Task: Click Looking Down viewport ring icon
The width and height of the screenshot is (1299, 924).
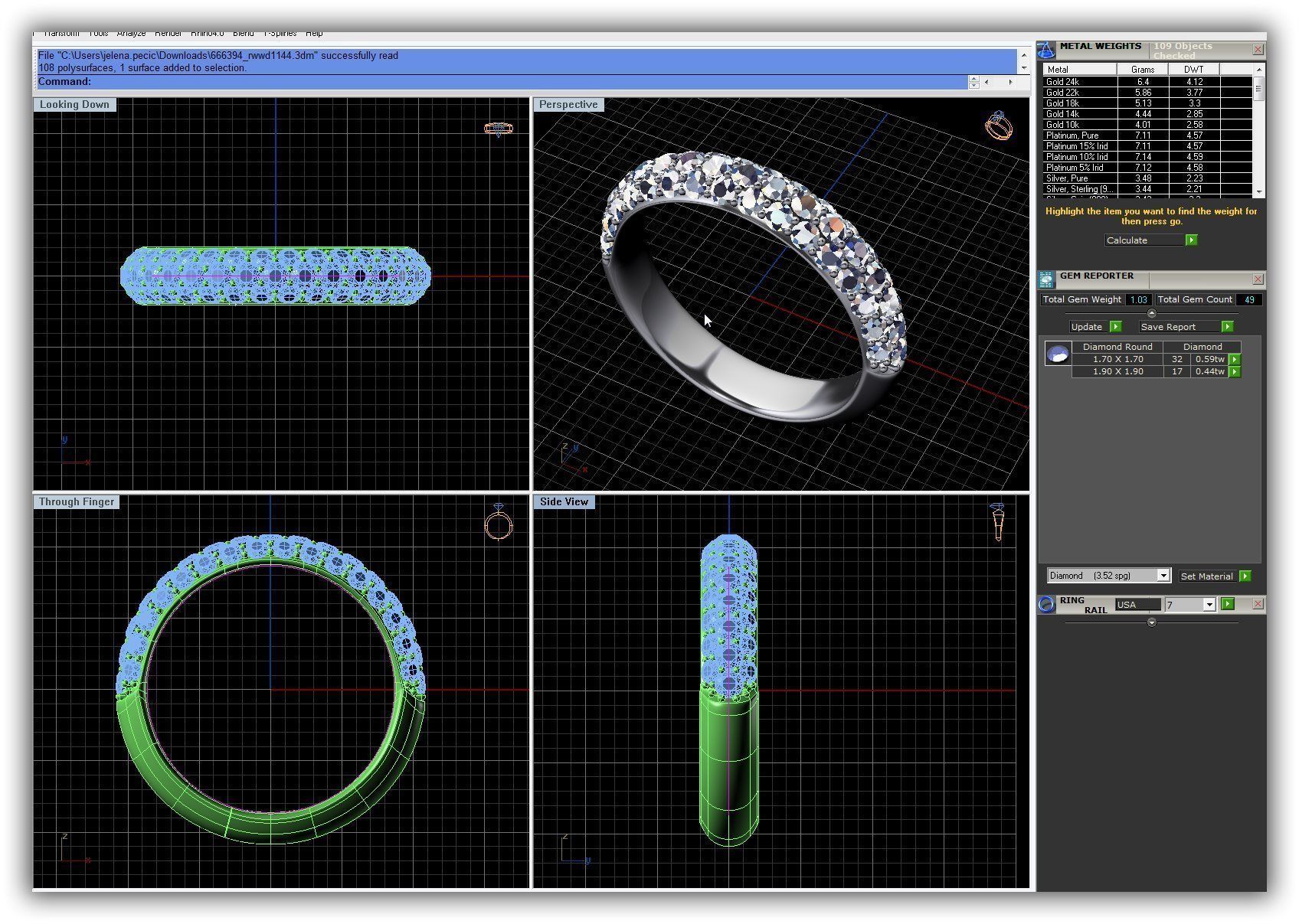Action: (499, 129)
